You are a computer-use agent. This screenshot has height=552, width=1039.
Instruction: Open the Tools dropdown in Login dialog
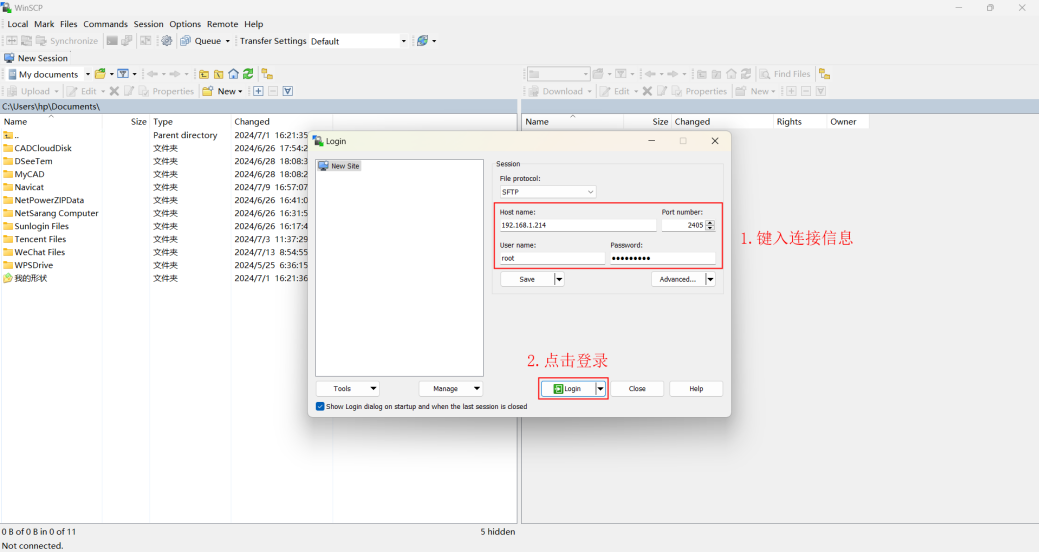pyautogui.click(x=347, y=388)
